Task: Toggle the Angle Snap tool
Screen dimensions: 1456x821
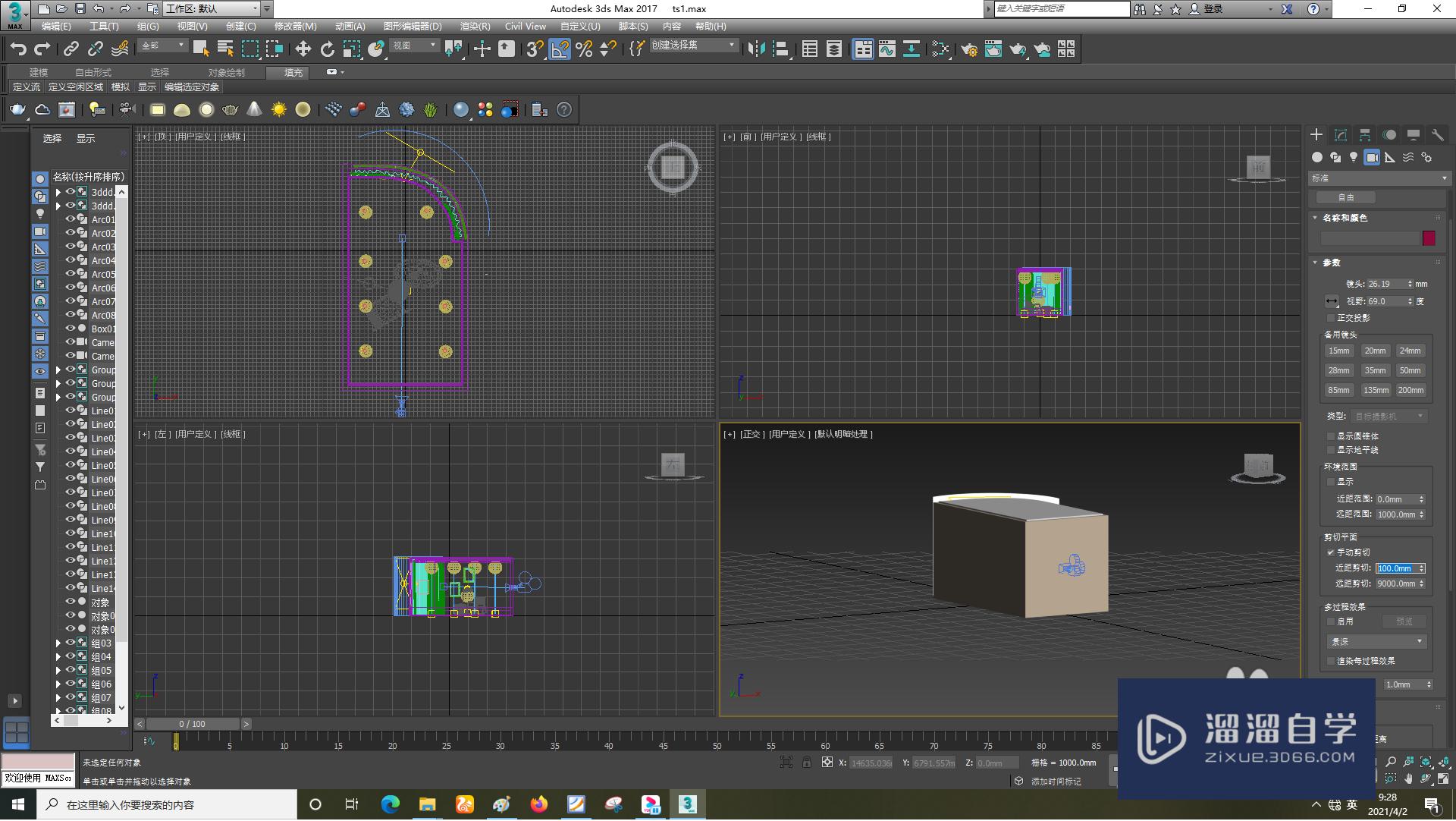Action: click(x=560, y=49)
